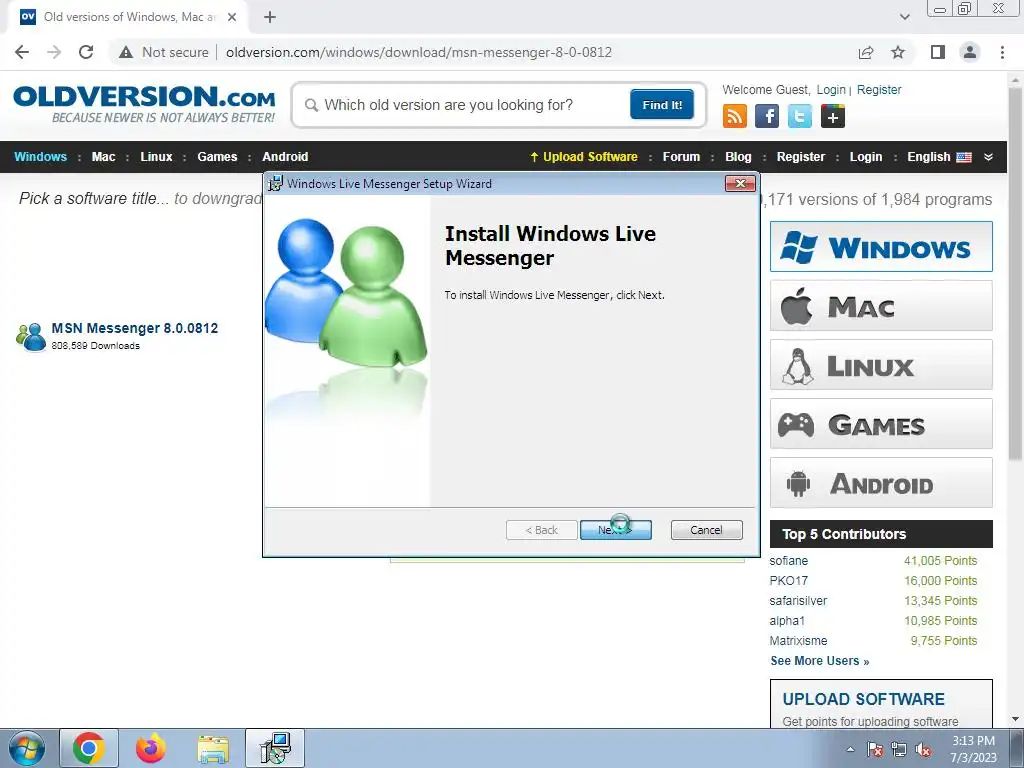Click Cancel in the Setup Wizard

point(707,530)
